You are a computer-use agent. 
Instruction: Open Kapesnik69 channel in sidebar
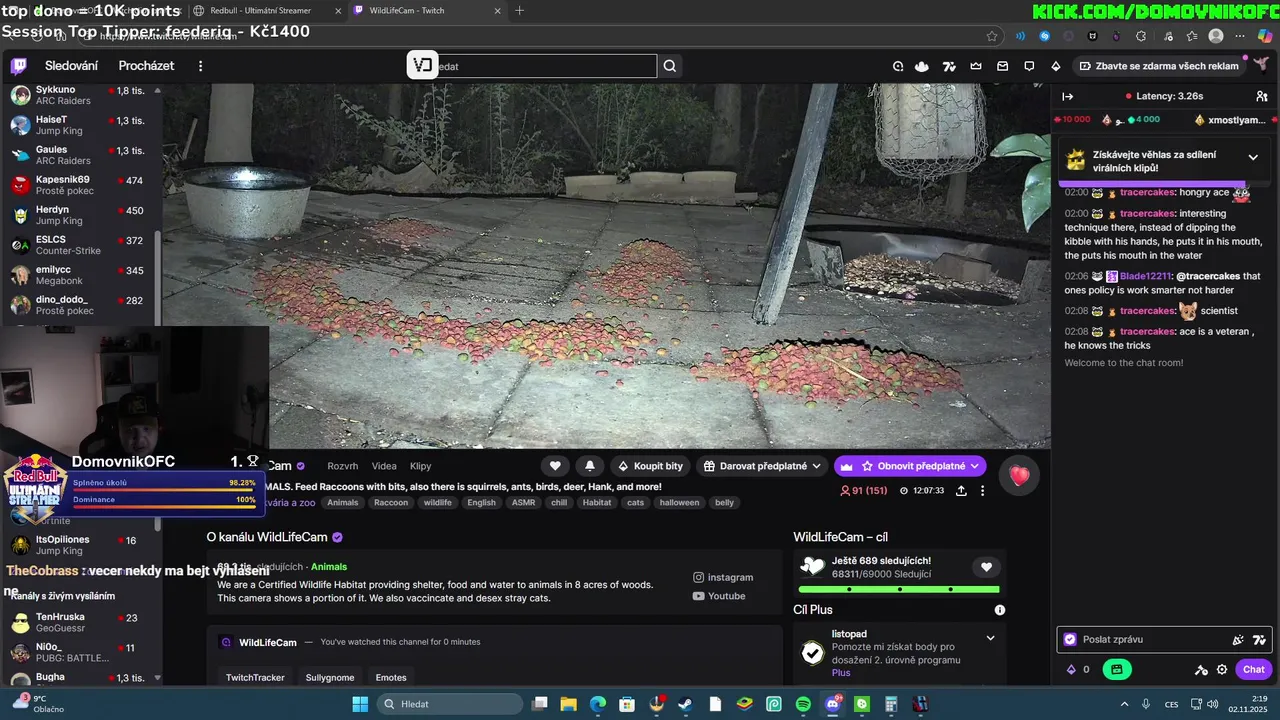click(80, 185)
